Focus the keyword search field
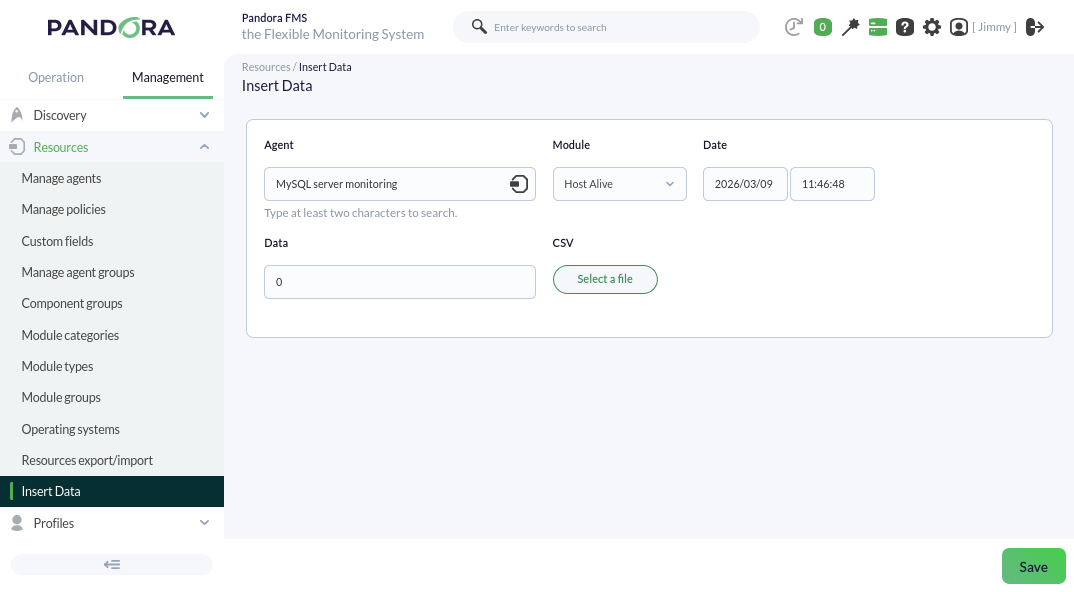The width and height of the screenshot is (1074, 592). (x=606, y=27)
